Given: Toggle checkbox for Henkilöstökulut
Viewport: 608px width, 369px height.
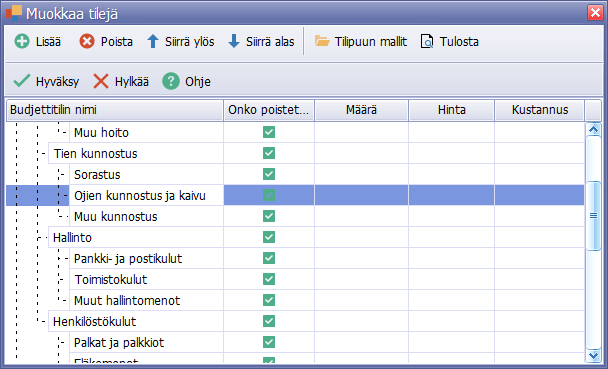Looking at the screenshot, I should [x=269, y=321].
